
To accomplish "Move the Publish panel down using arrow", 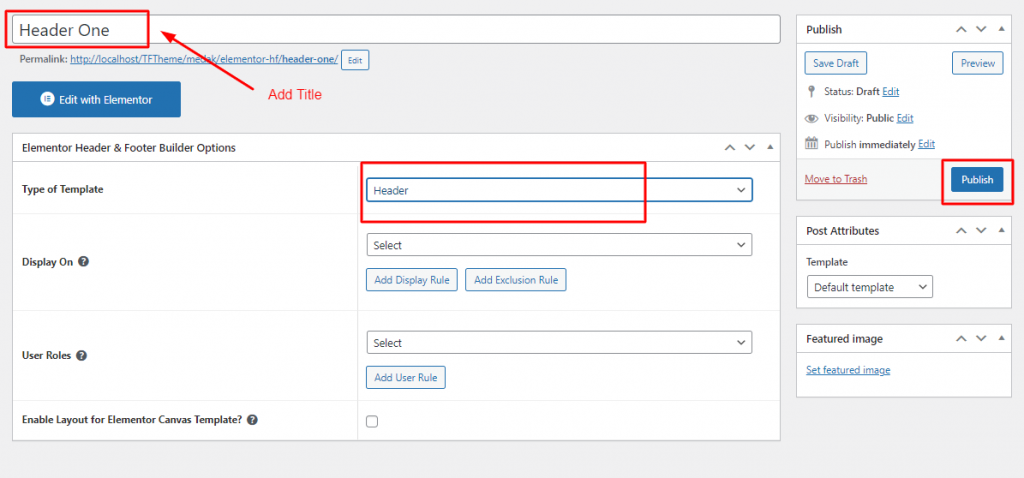I will (x=981, y=30).
